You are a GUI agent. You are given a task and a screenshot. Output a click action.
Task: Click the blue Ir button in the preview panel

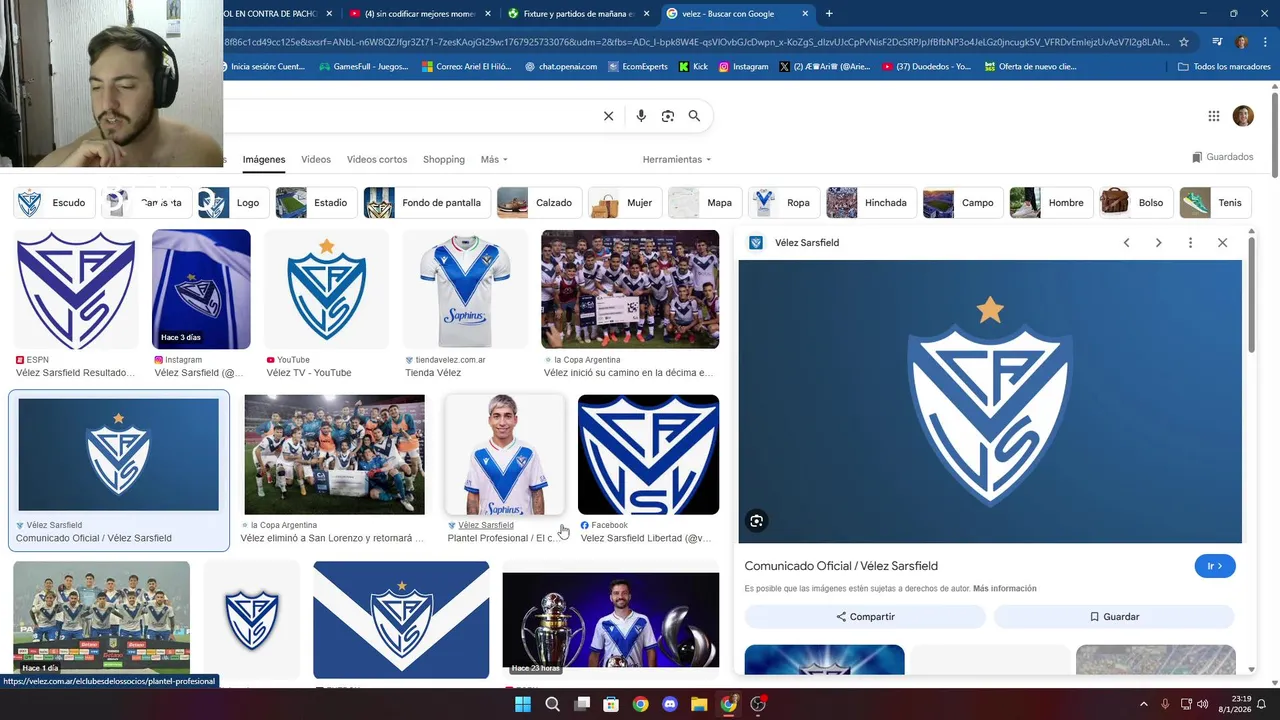[x=1215, y=566]
